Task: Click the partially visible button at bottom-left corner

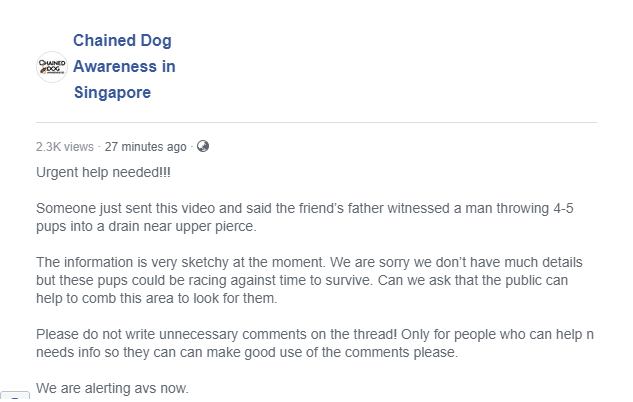Action: click(15, 396)
